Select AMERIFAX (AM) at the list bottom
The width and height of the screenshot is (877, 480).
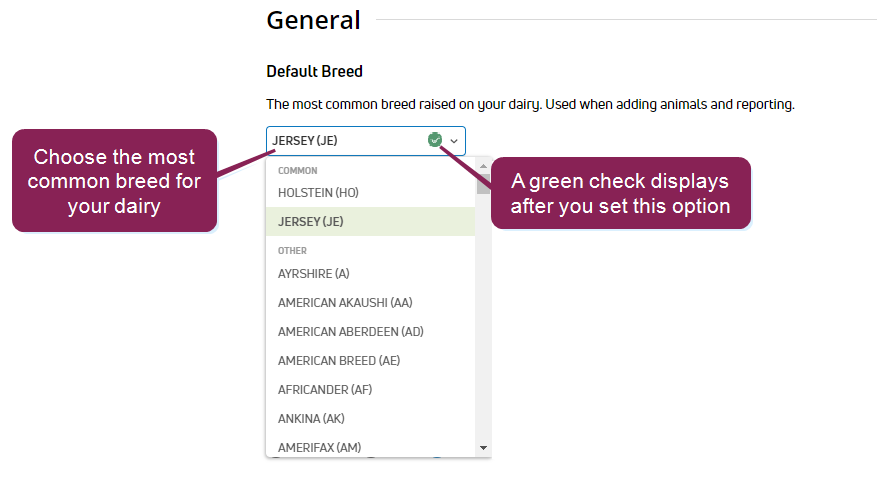click(319, 447)
